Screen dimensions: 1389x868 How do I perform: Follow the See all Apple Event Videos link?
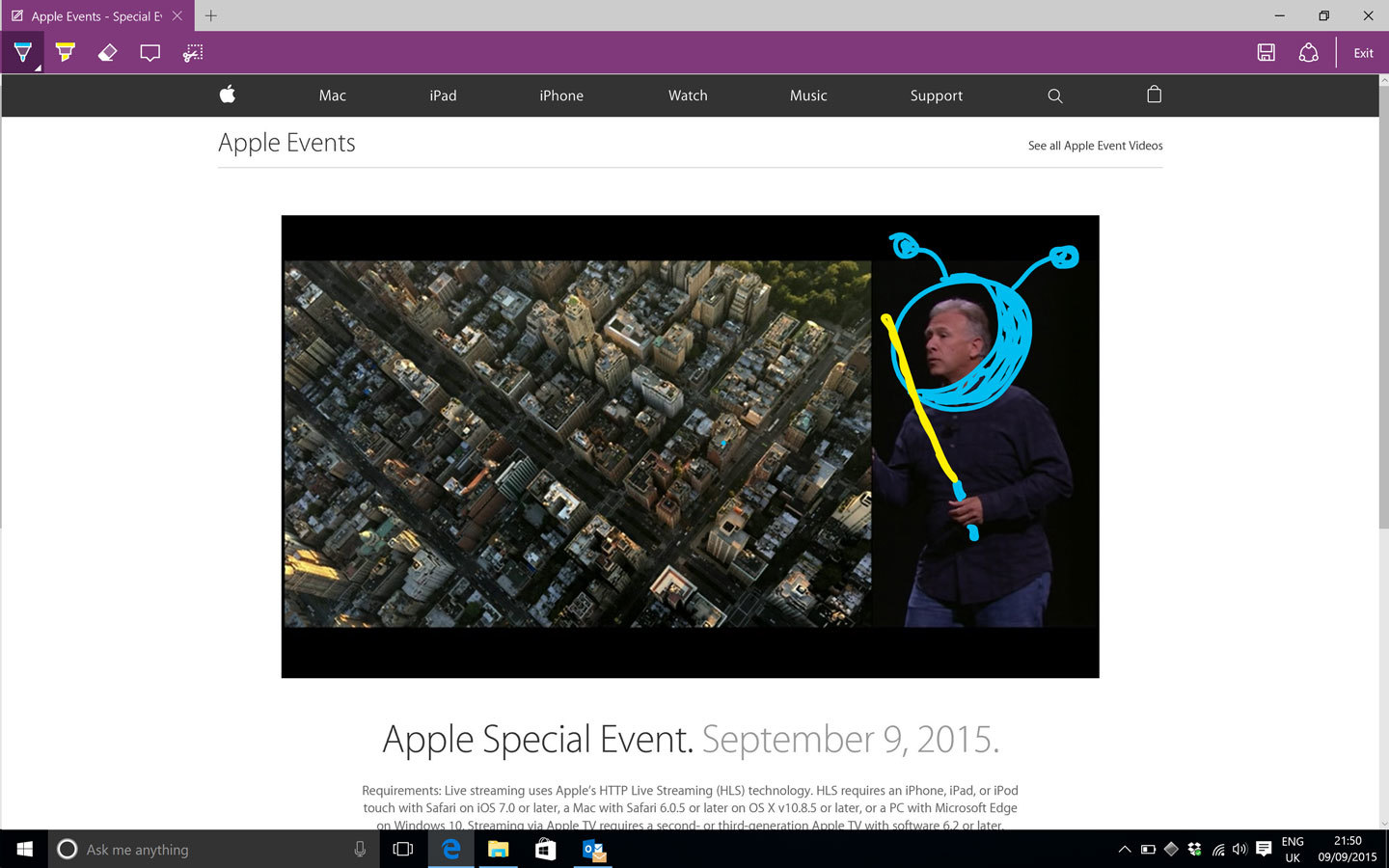[1095, 146]
